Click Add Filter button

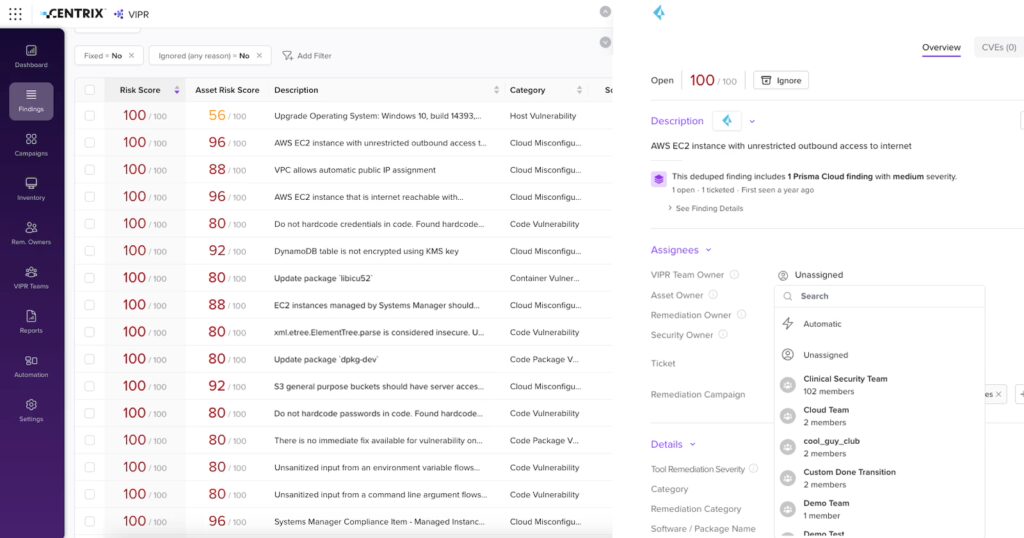click(306, 56)
